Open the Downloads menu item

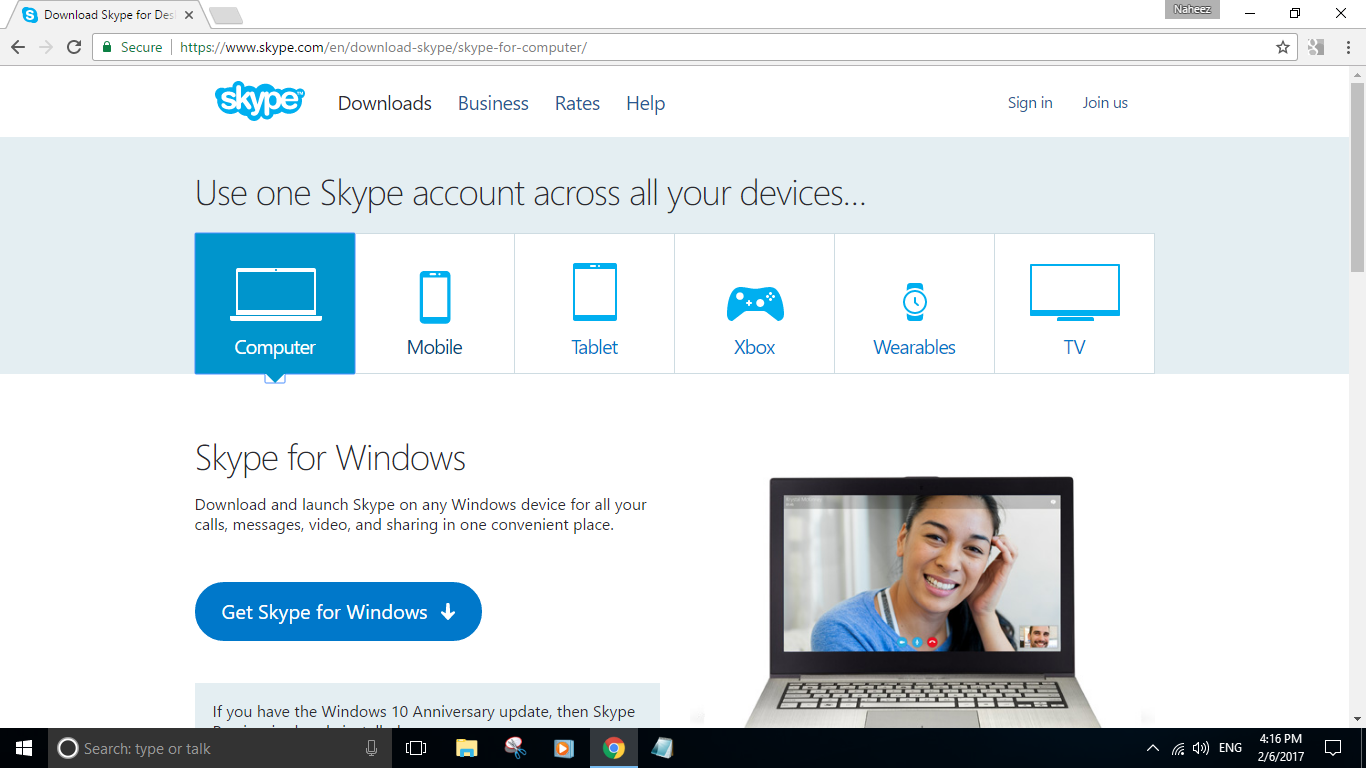pyautogui.click(x=385, y=103)
